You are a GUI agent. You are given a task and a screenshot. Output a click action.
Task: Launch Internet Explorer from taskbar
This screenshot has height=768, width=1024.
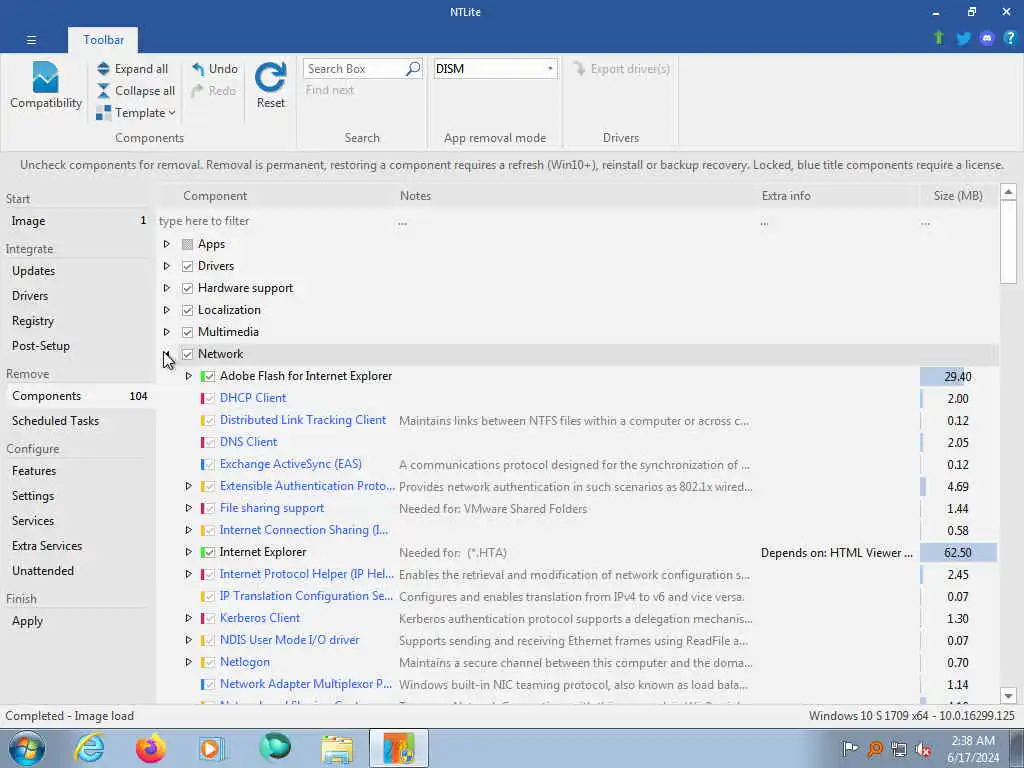tap(89, 748)
